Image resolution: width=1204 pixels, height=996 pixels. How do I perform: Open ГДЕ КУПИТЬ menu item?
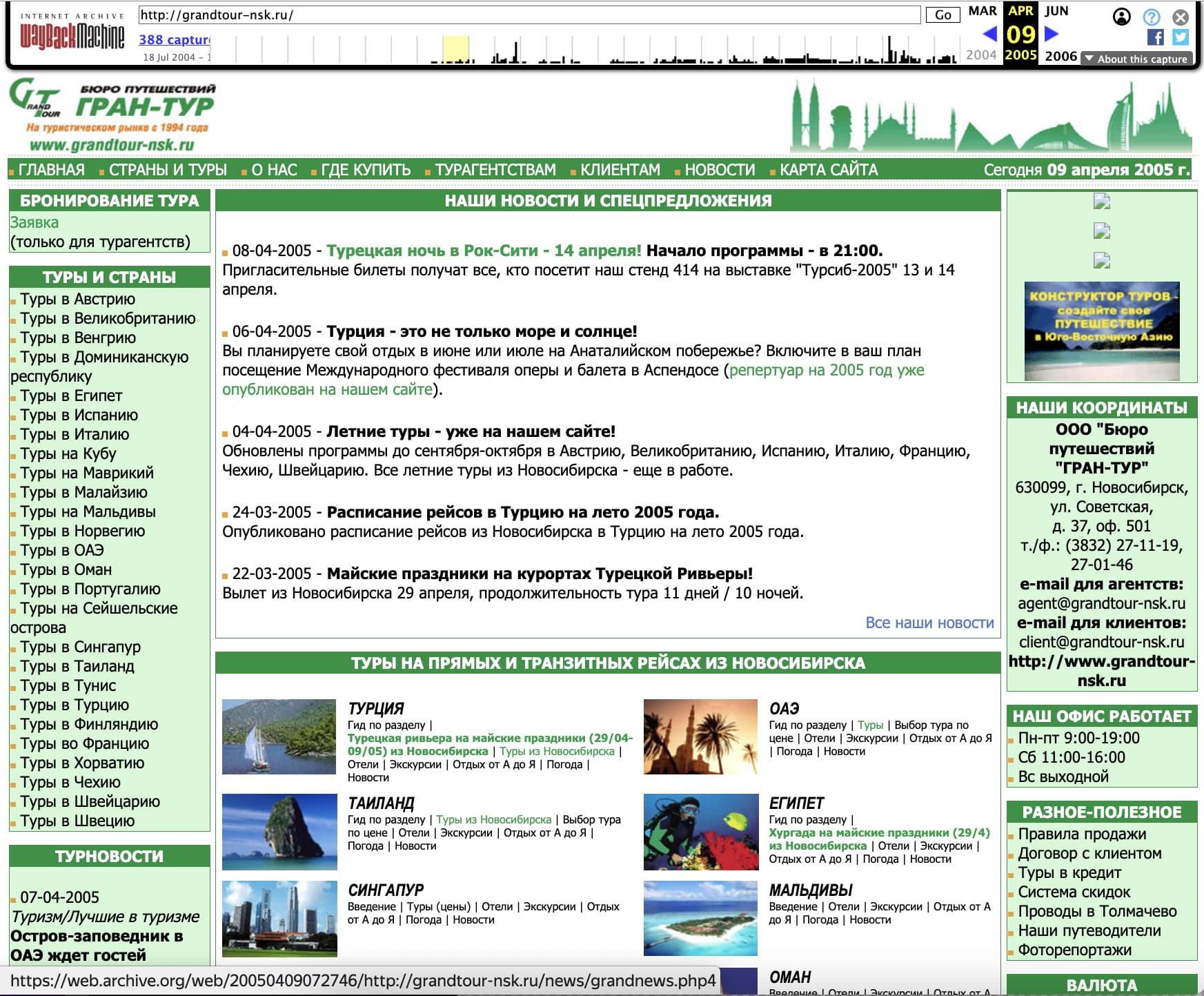pos(366,170)
